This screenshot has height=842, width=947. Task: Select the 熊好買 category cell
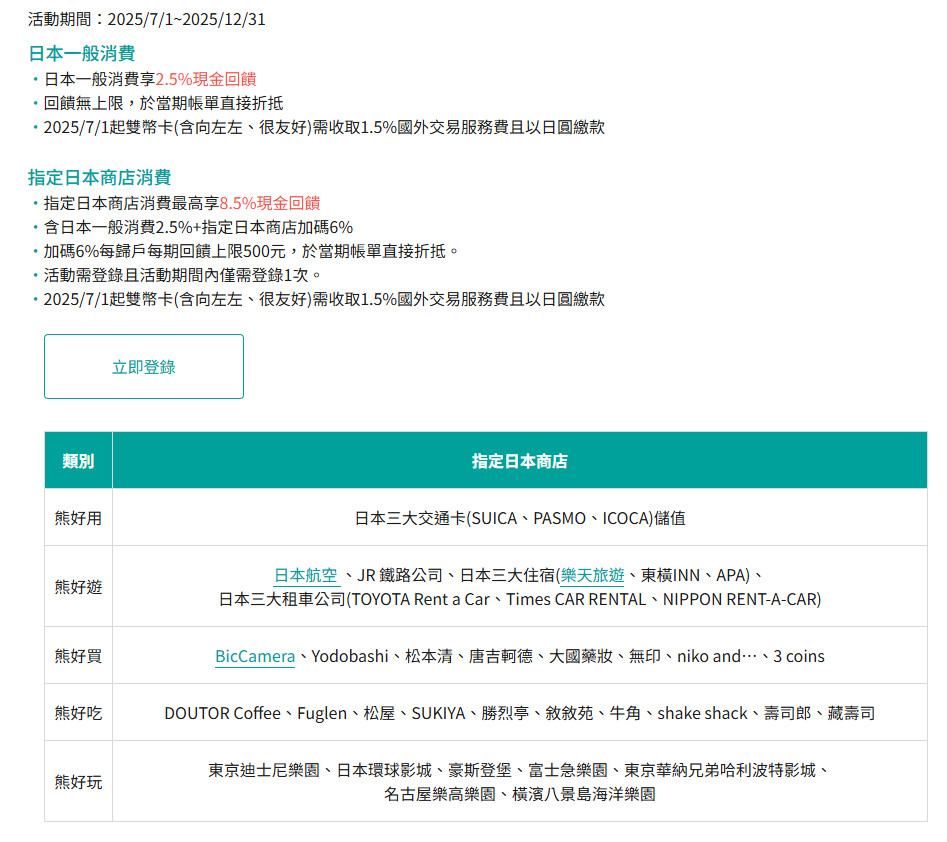(x=78, y=656)
